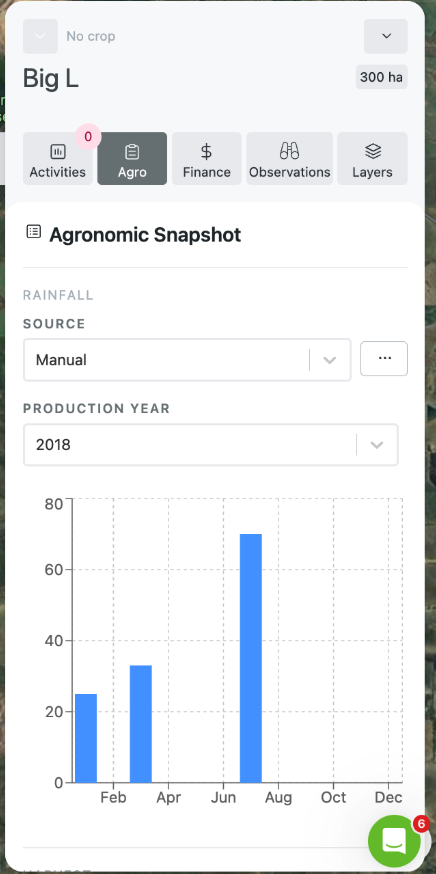Click the March rainfall bar

coord(141,724)
